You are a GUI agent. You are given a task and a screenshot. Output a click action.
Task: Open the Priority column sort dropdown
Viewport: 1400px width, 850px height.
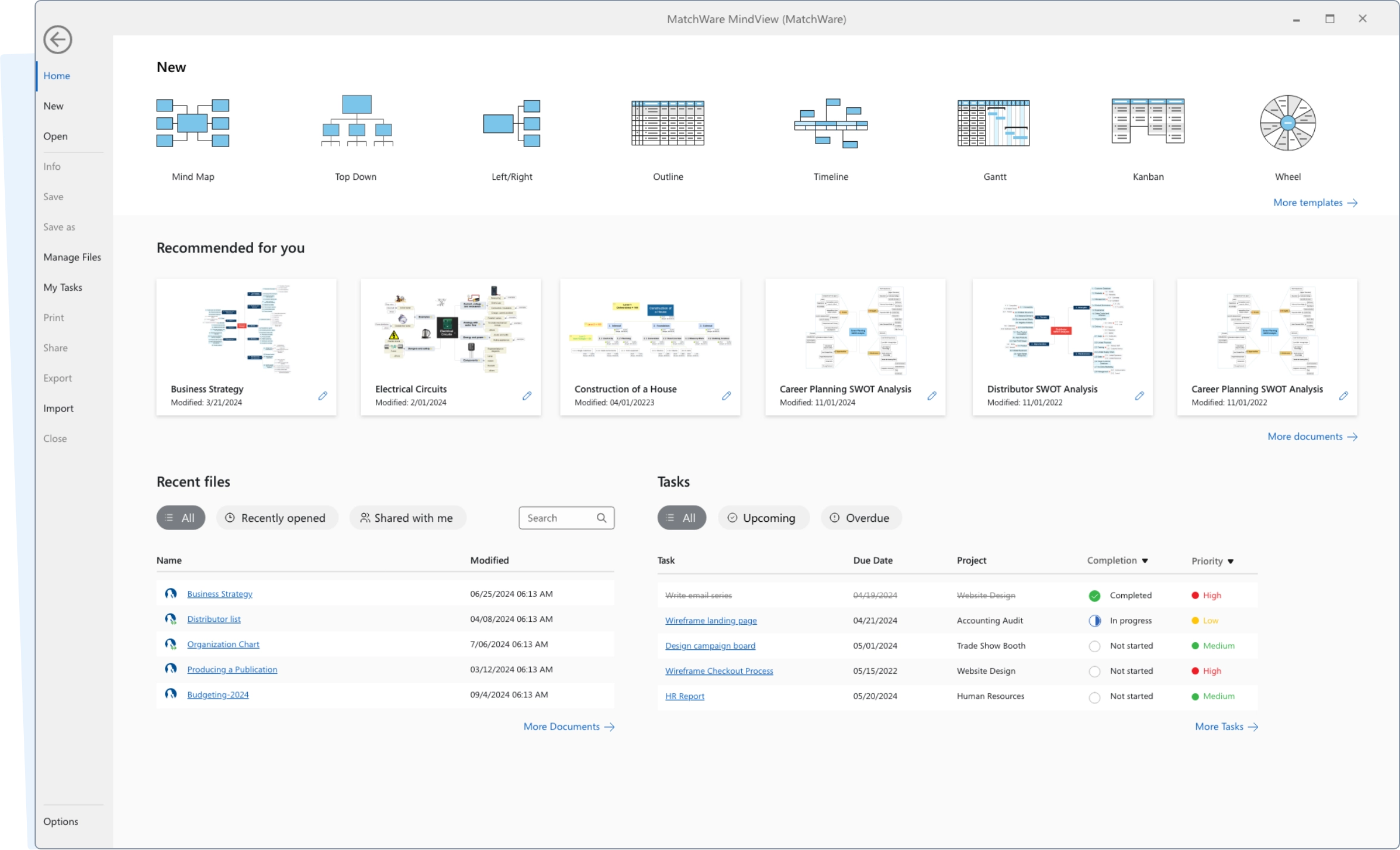tap(1231, 562)
